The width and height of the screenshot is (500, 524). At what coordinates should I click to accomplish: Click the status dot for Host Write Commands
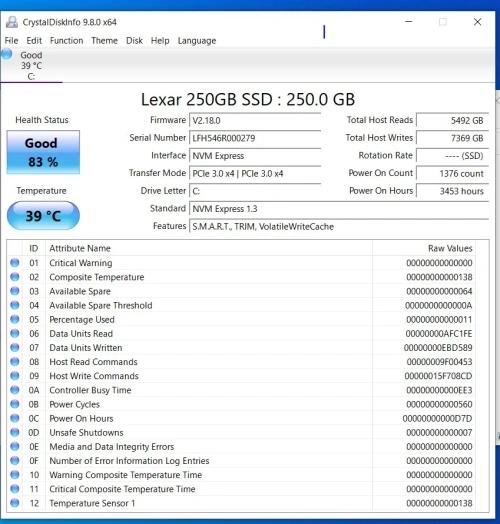pyautogui.click(x=15, y=376)
